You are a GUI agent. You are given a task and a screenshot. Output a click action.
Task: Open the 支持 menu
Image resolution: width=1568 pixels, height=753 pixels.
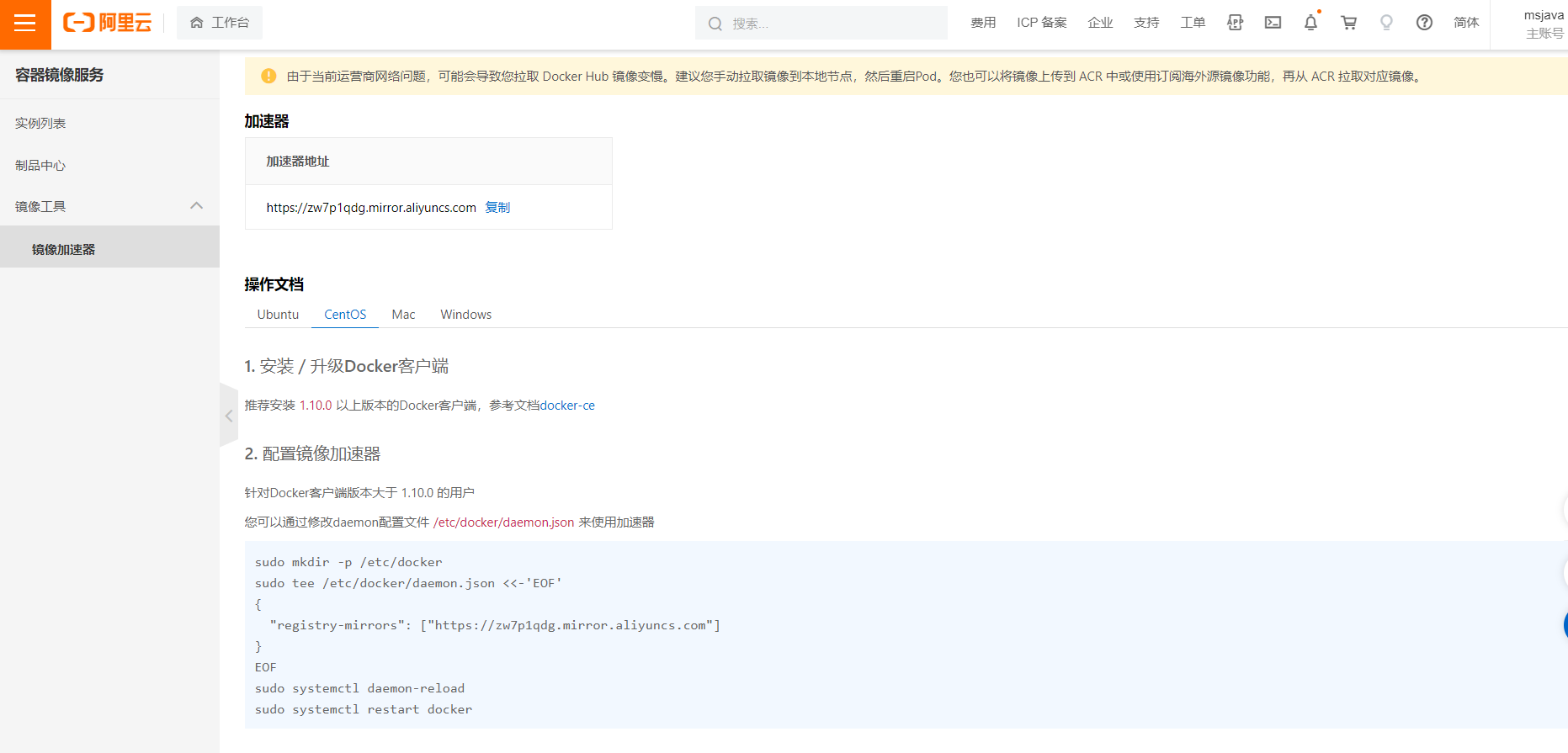point(1146,23)
